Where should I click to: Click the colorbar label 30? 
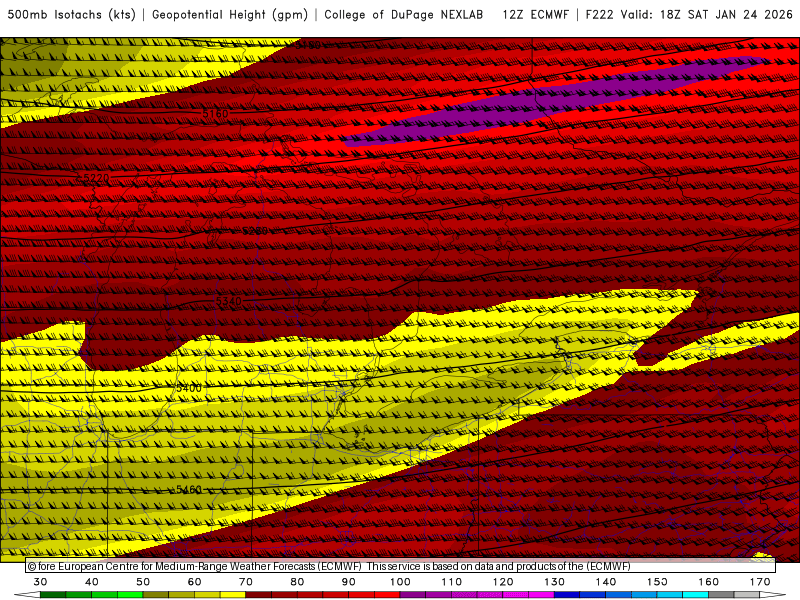(40, 582)
